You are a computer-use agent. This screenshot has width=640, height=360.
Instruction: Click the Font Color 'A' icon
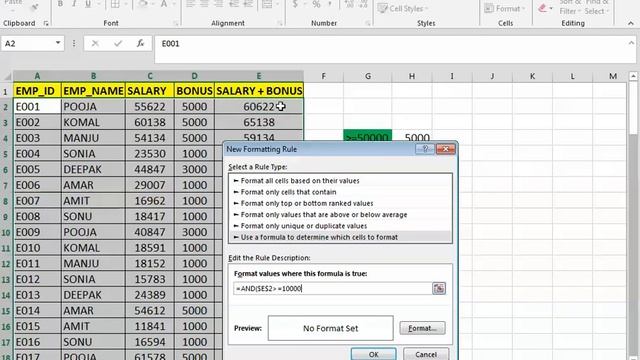click(164, 4)
